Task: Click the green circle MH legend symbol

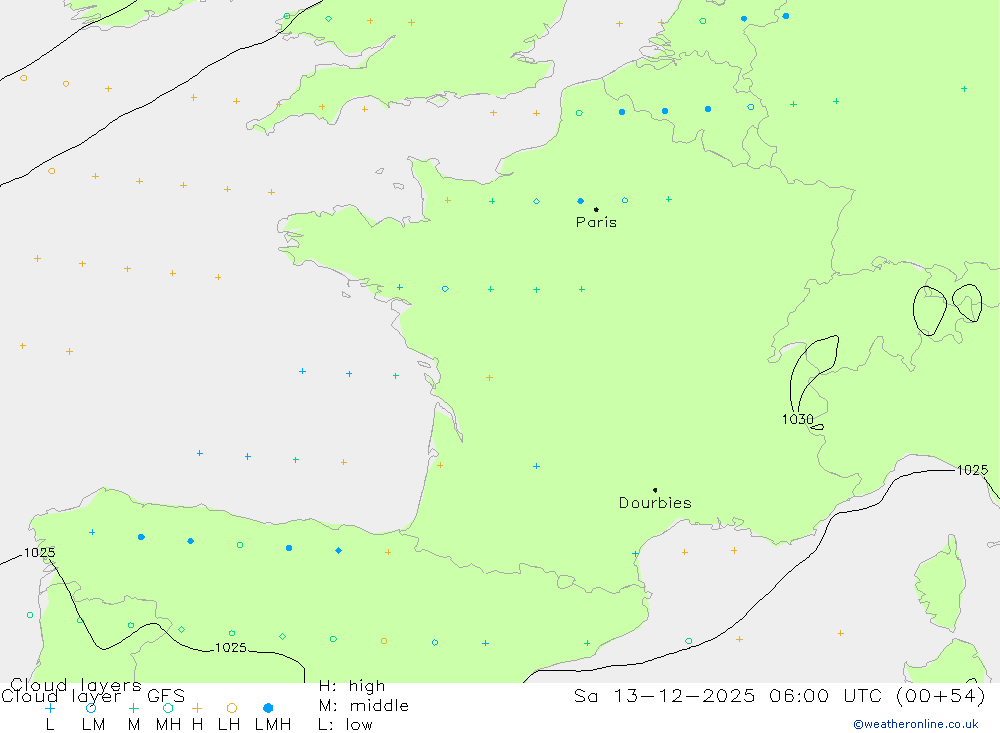Action: click(x=168, y=708)
